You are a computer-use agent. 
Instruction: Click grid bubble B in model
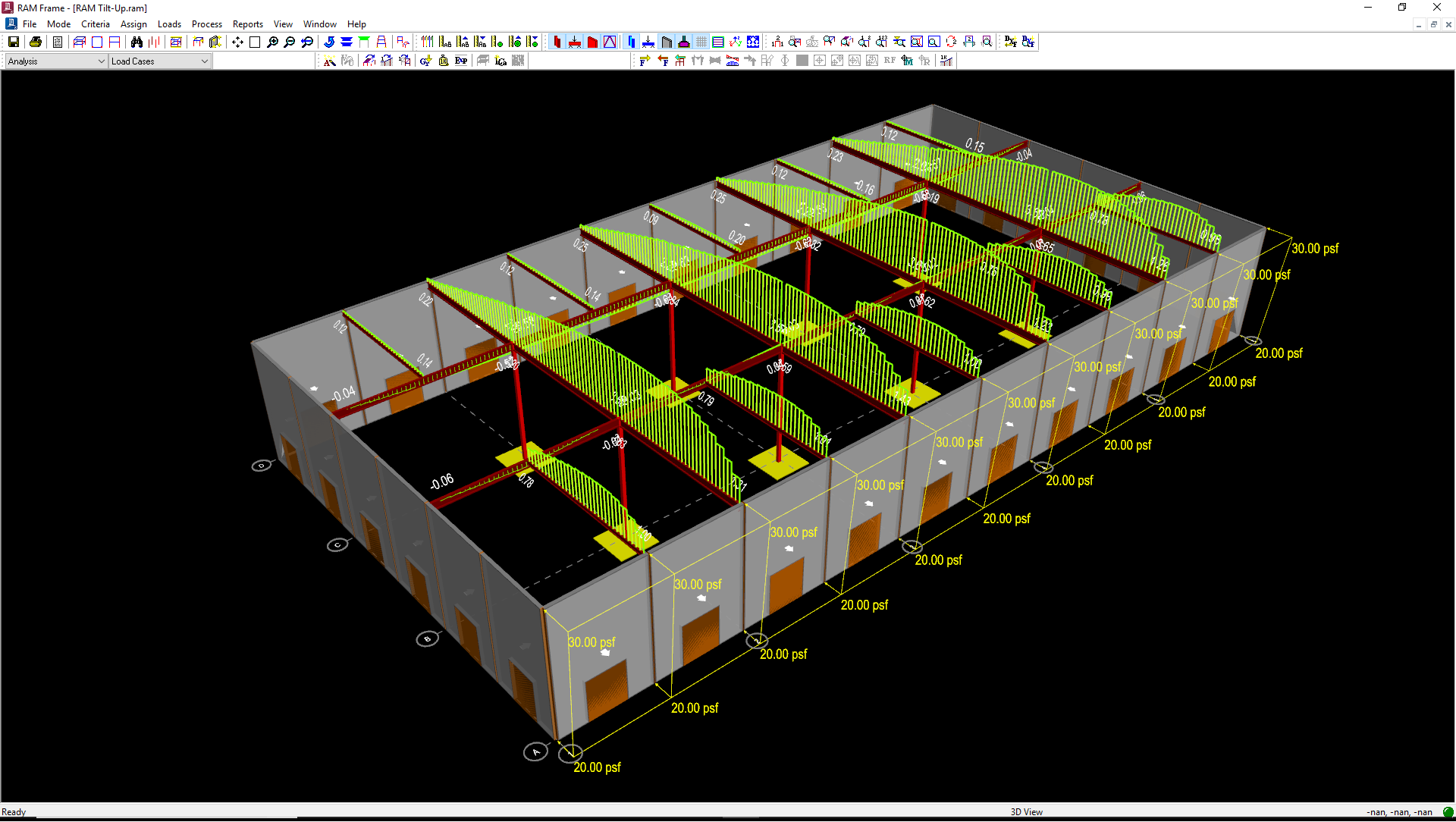428,639
